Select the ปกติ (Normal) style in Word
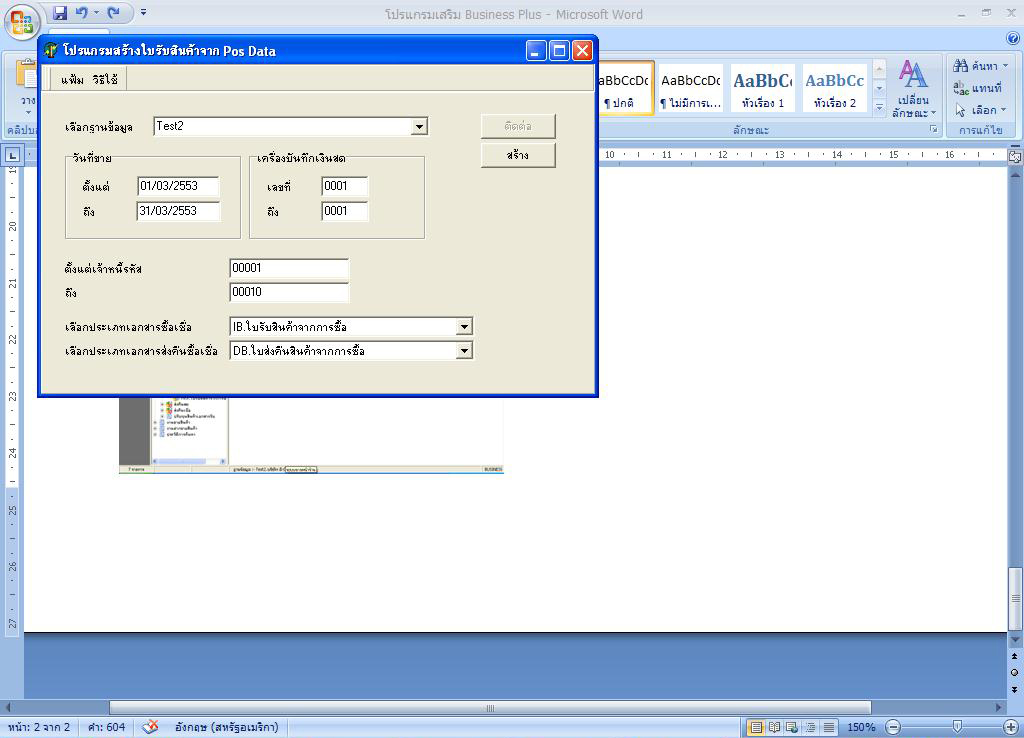This screenshot has height=738, width=1024. [x=624, y=88]
